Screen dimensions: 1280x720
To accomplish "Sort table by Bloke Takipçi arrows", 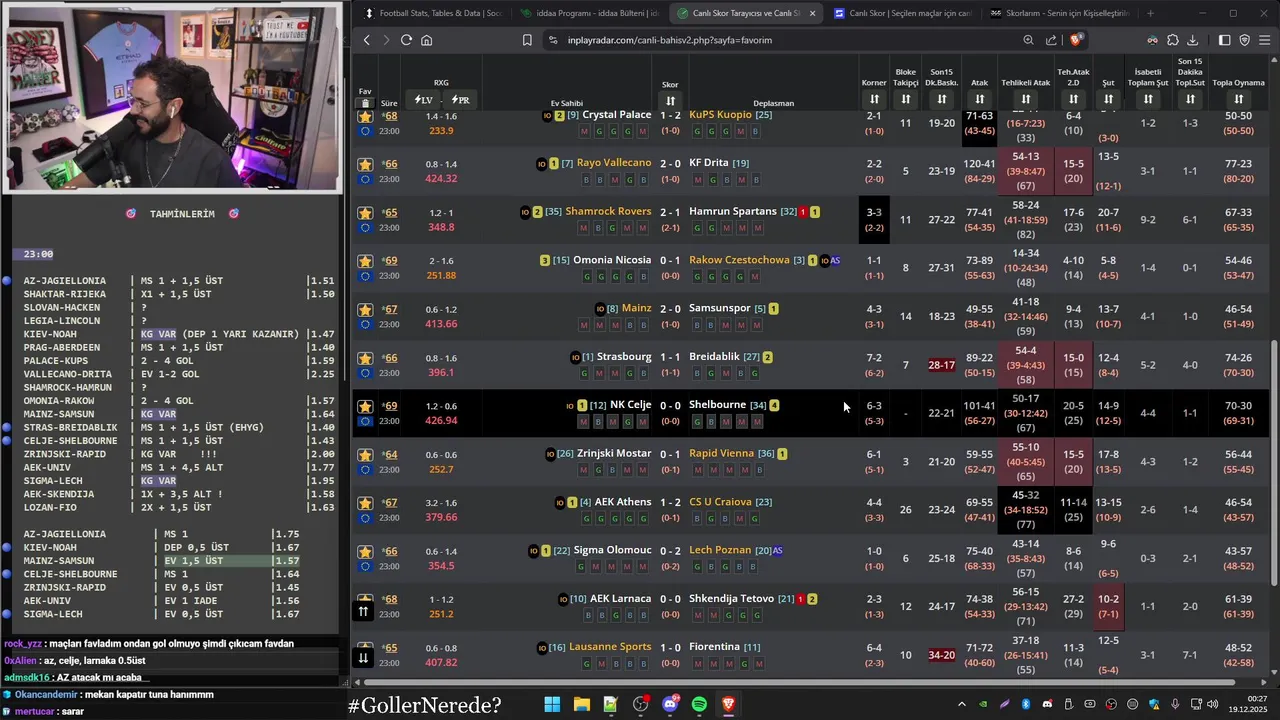I will pos(905,99).
